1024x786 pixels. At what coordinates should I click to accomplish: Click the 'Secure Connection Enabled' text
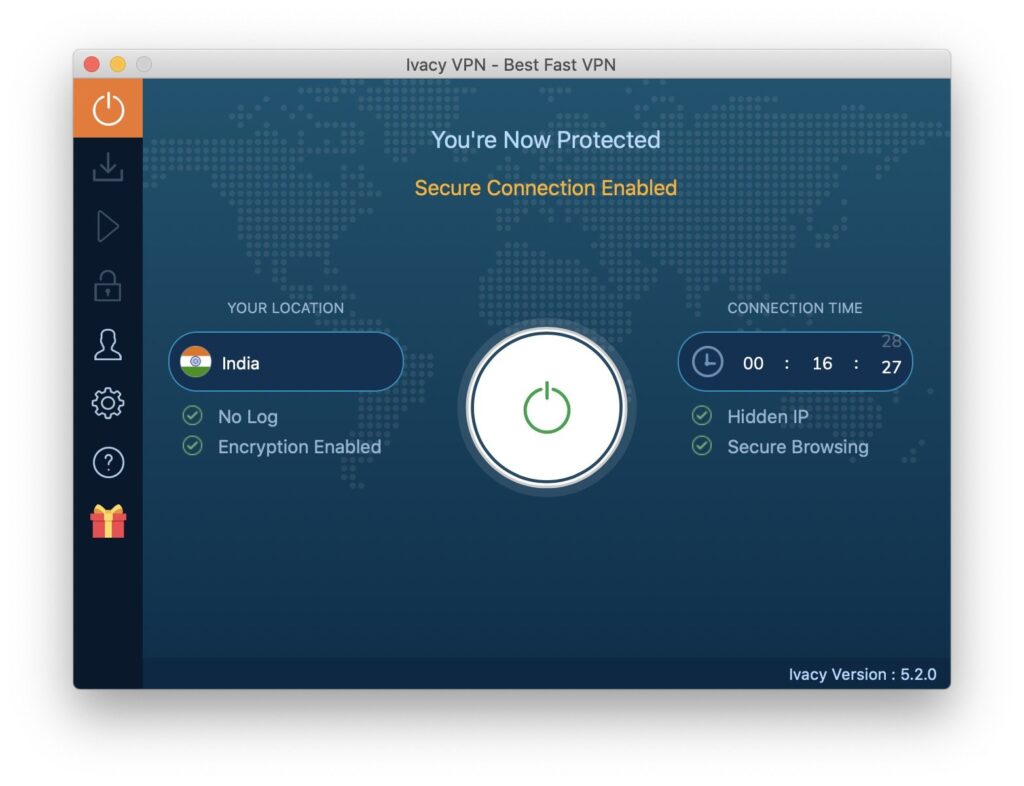pos(546,188)
